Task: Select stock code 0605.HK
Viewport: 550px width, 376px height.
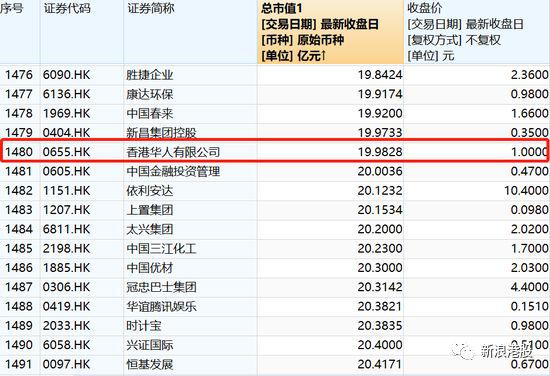Action: (x=67, y=171)
